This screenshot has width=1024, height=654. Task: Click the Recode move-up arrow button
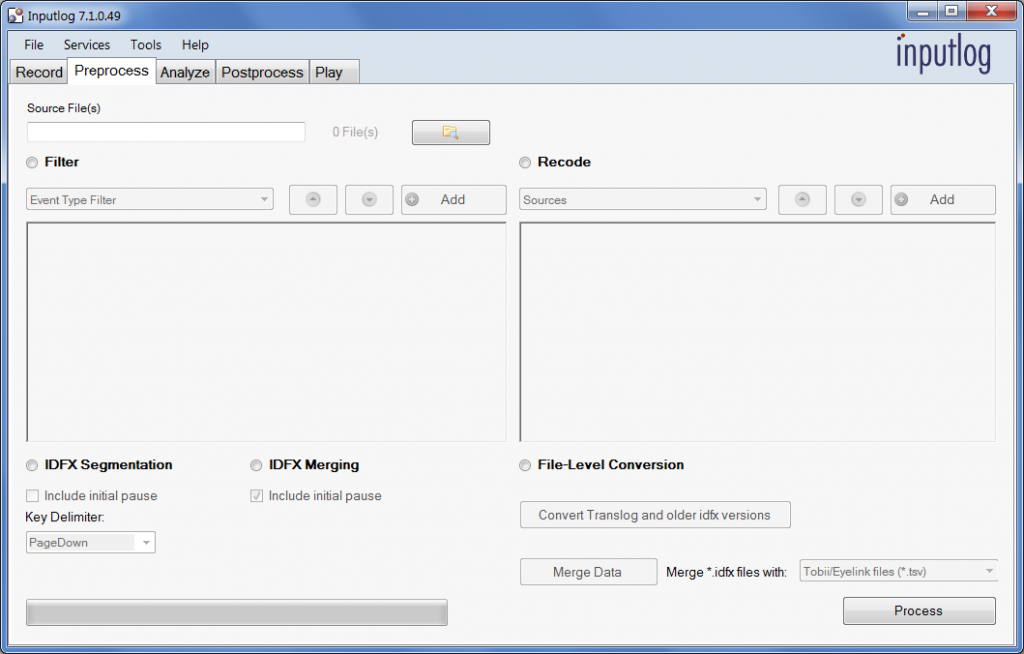(802, 200)
